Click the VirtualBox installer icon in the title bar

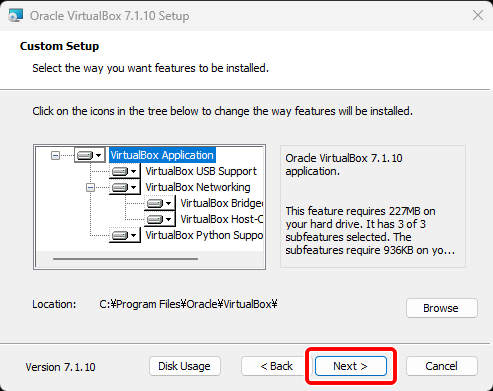[15, 16]
